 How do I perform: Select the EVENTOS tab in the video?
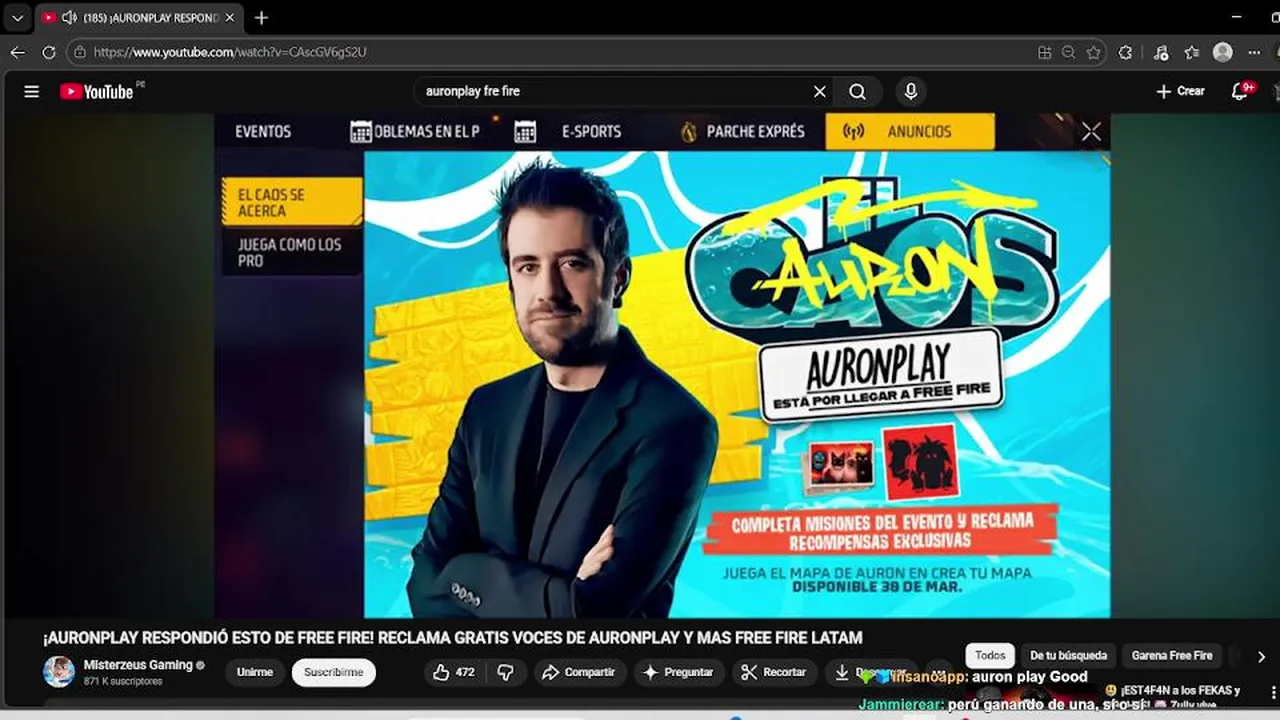[x=263, y=131]
